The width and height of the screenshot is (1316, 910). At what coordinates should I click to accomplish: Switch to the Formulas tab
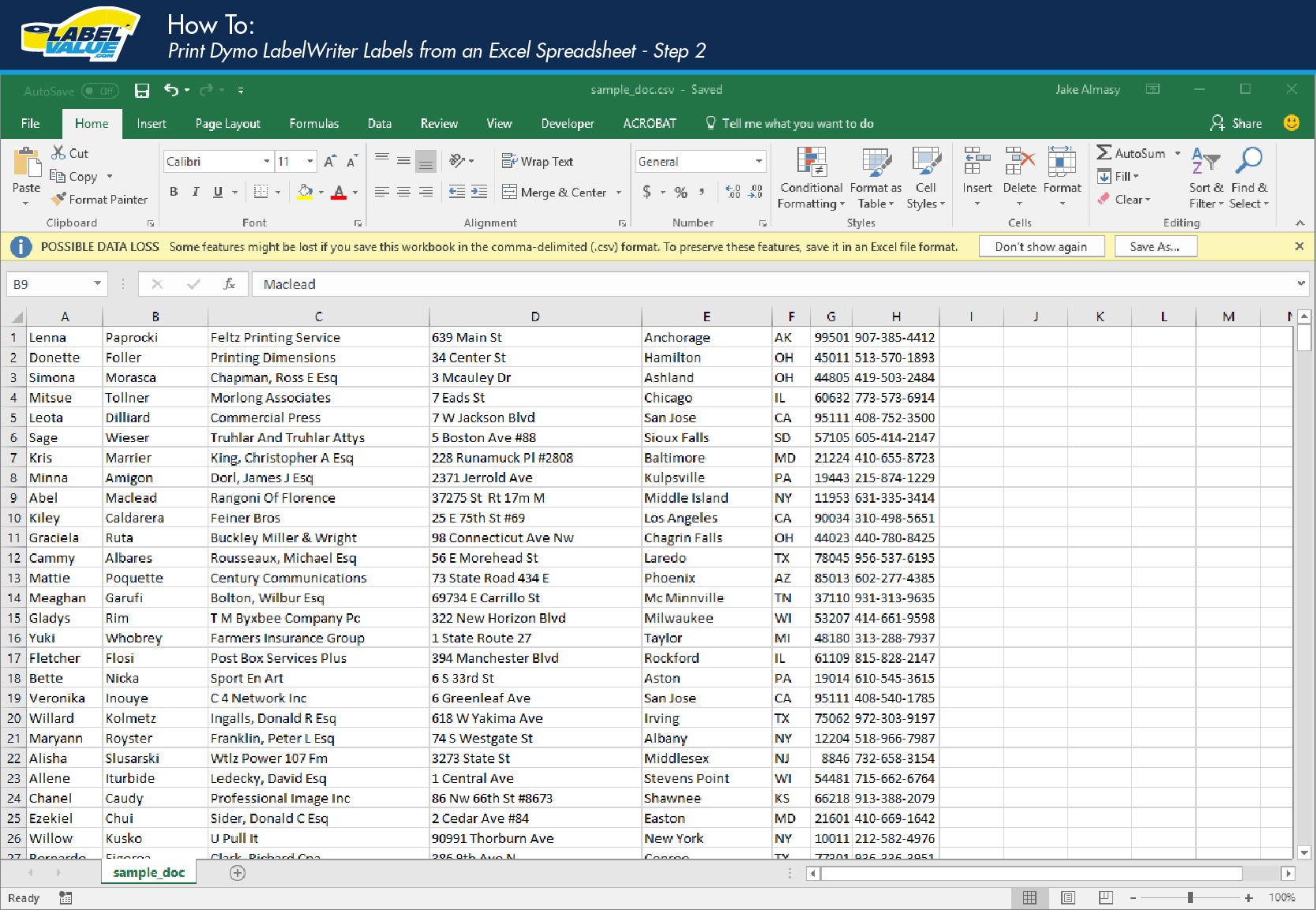coord(314,123)
